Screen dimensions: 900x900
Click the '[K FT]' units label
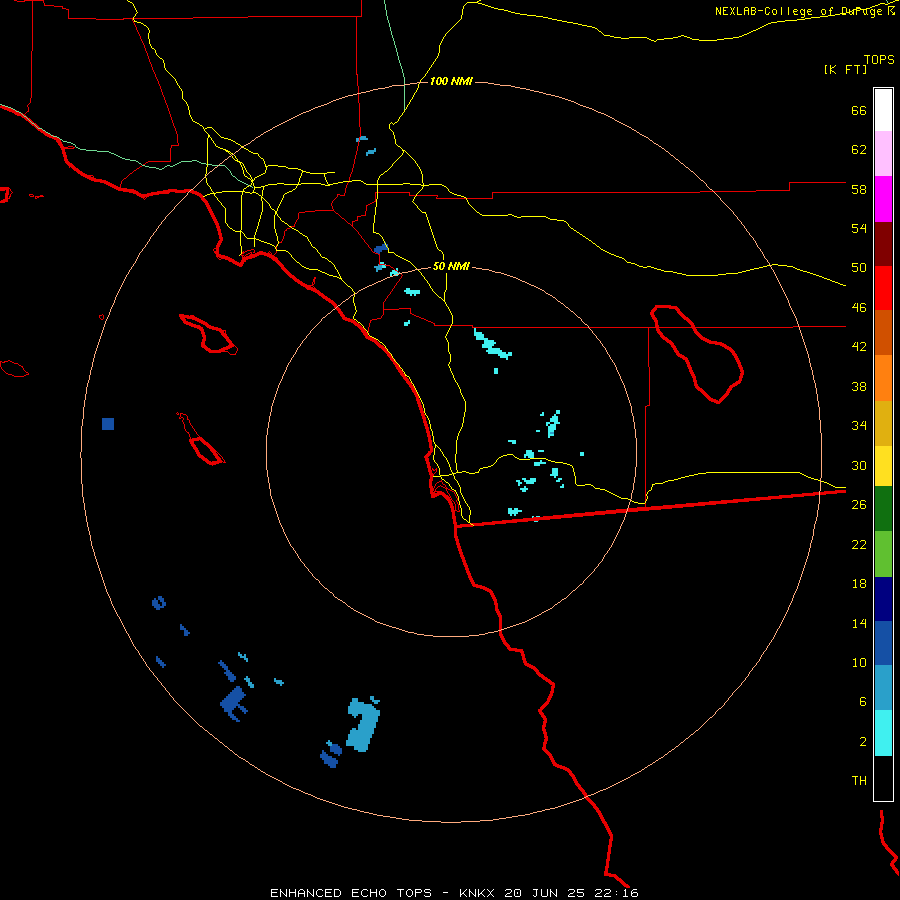tap(845, 69)
